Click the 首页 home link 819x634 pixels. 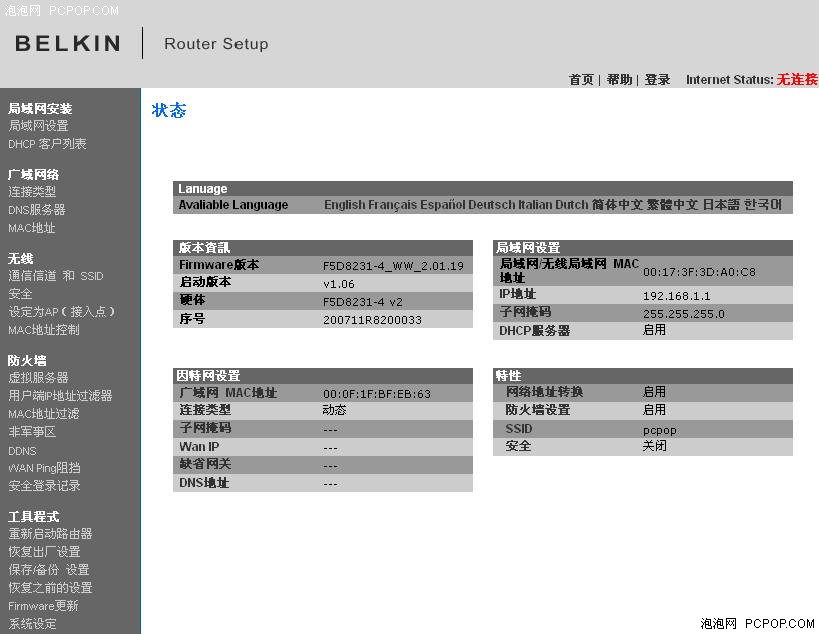(x=581, y=80)
